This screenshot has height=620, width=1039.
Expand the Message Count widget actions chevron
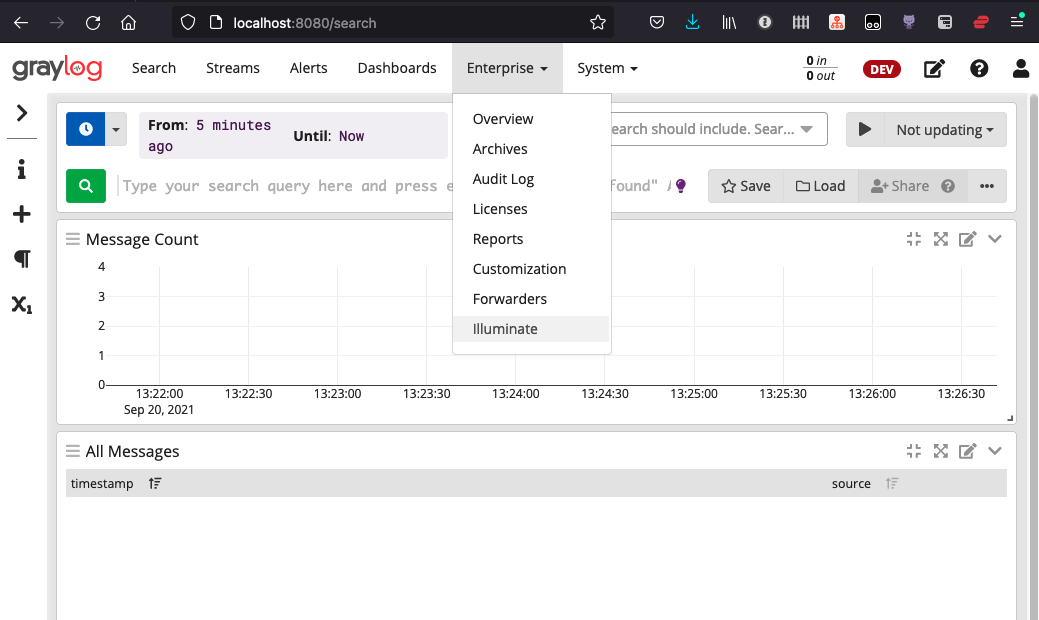(994, 239)
